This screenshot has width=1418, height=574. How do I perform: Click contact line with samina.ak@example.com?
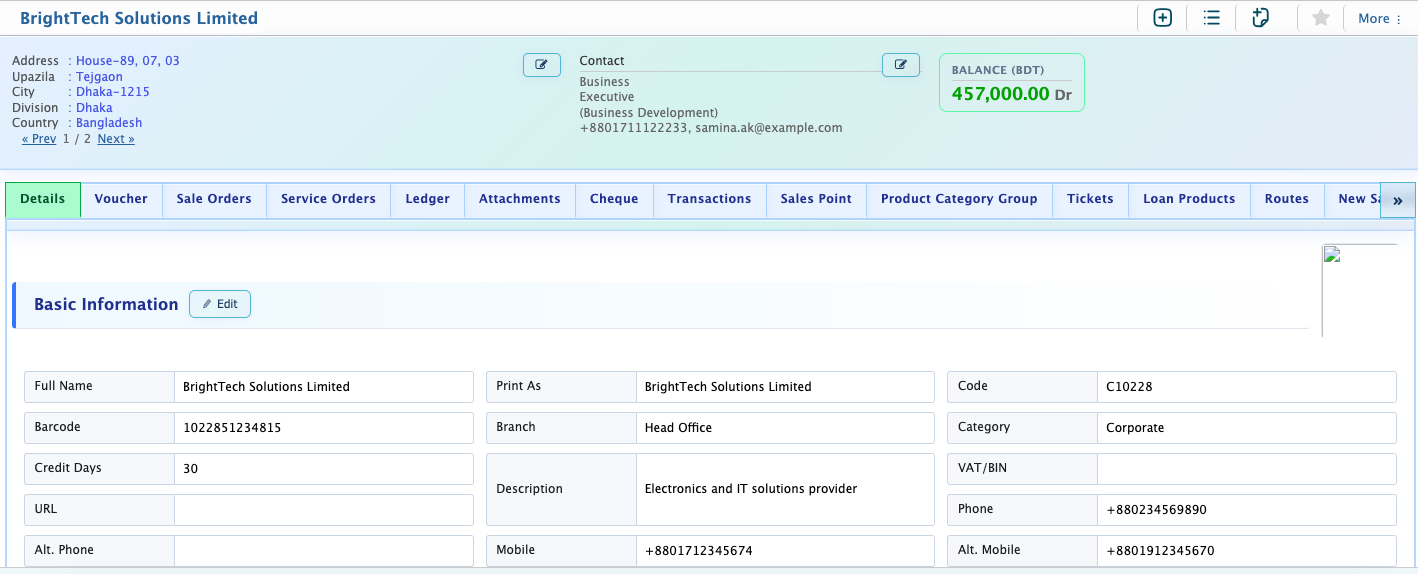pyautogui.click(x=711, y=128)
